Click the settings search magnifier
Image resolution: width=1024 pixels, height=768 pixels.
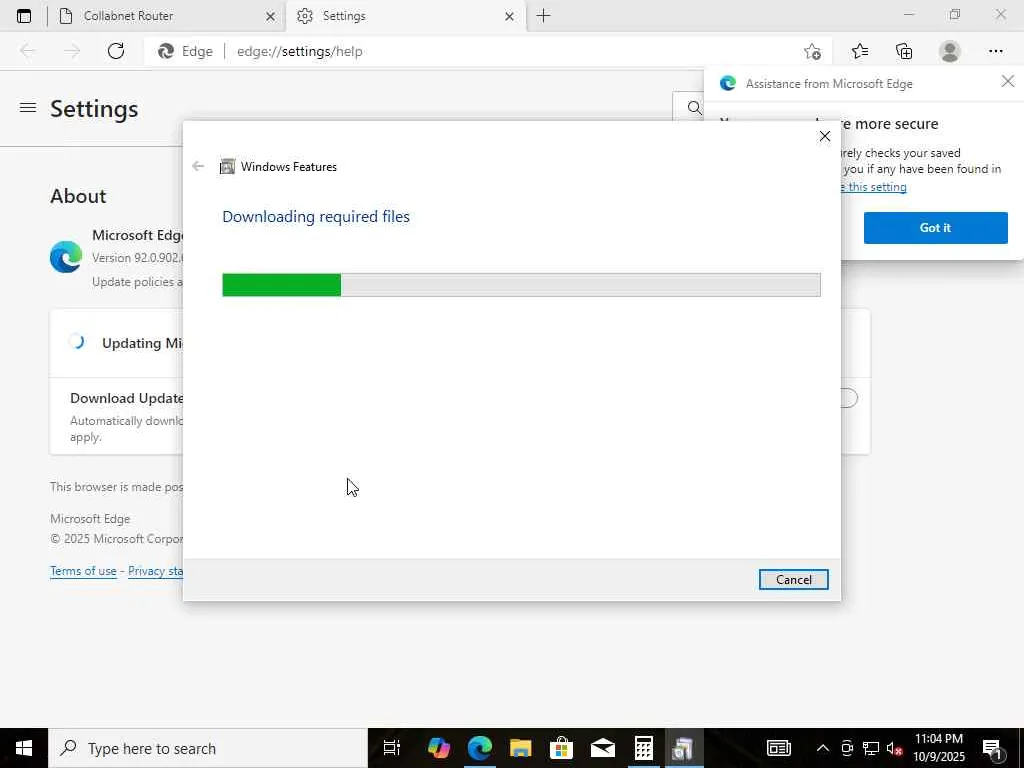(694, 108)
